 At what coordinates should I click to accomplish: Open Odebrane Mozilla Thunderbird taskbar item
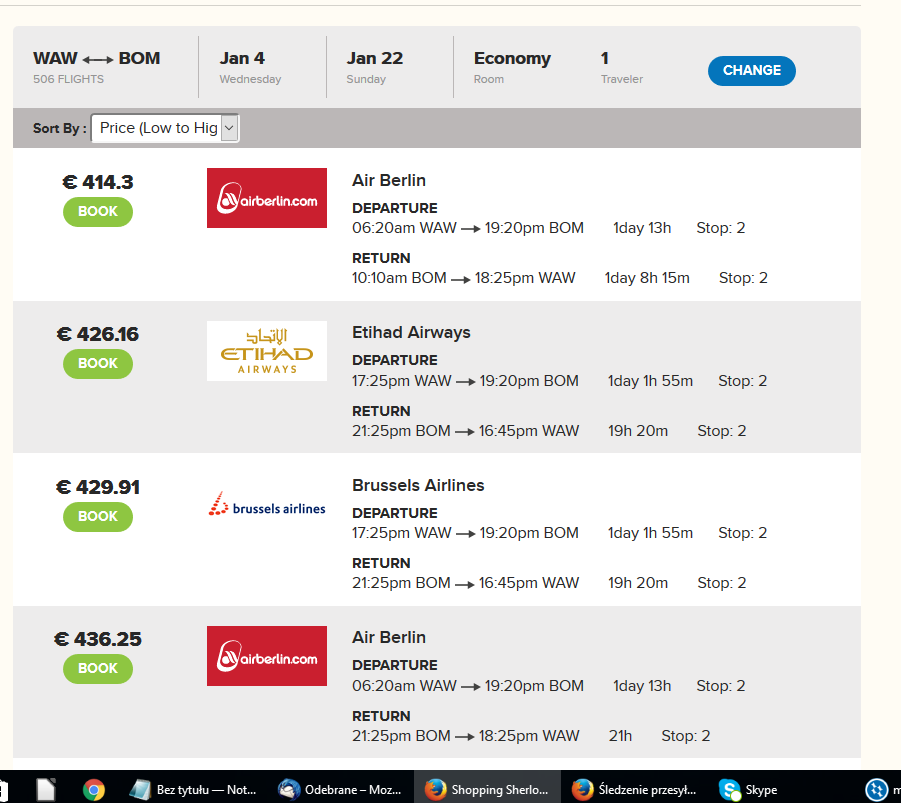pos(340,790)
